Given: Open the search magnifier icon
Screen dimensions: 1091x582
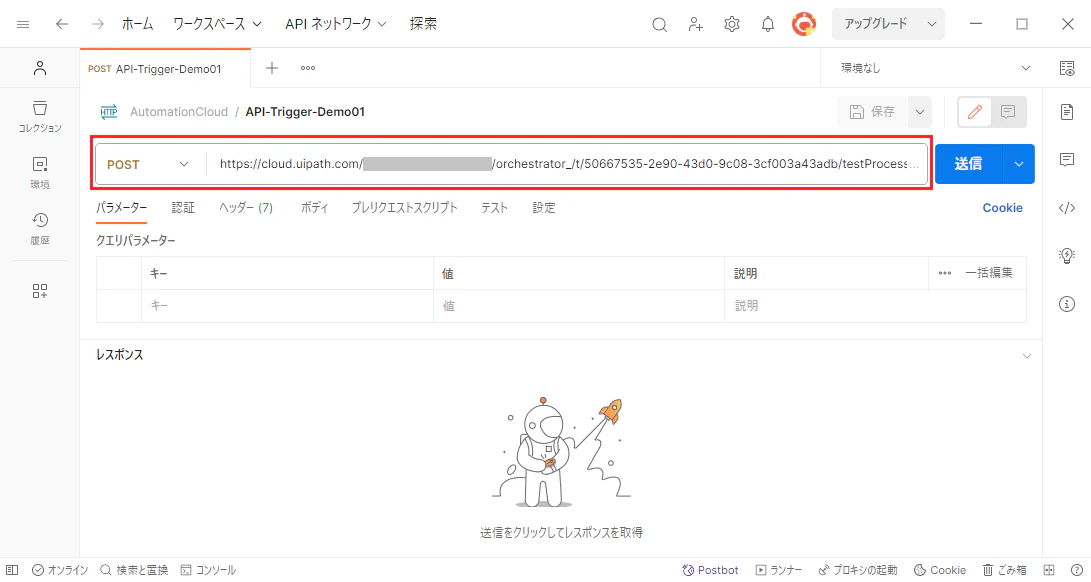Looking at the screenshot, I should 660,25.
